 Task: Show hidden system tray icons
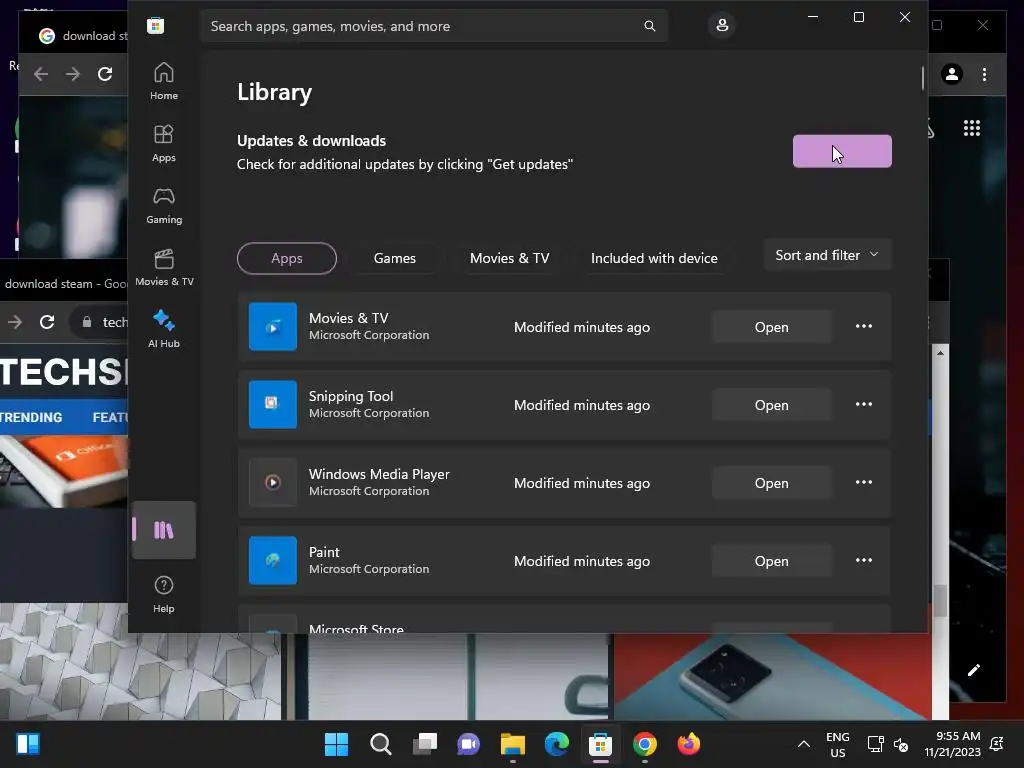coord(804,744)
